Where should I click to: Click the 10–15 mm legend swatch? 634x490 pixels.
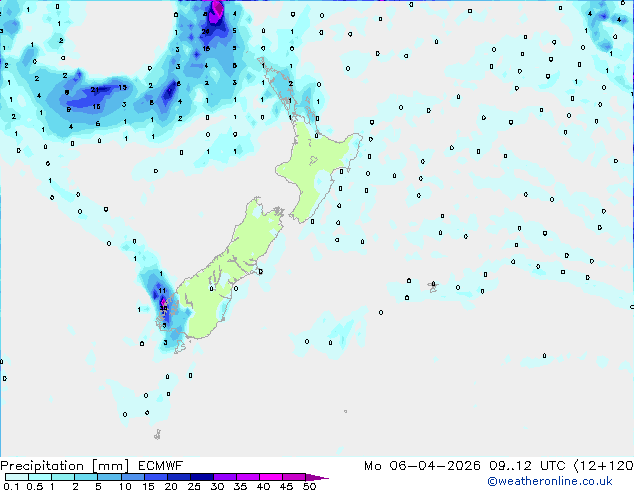click(x=132, y=477)
